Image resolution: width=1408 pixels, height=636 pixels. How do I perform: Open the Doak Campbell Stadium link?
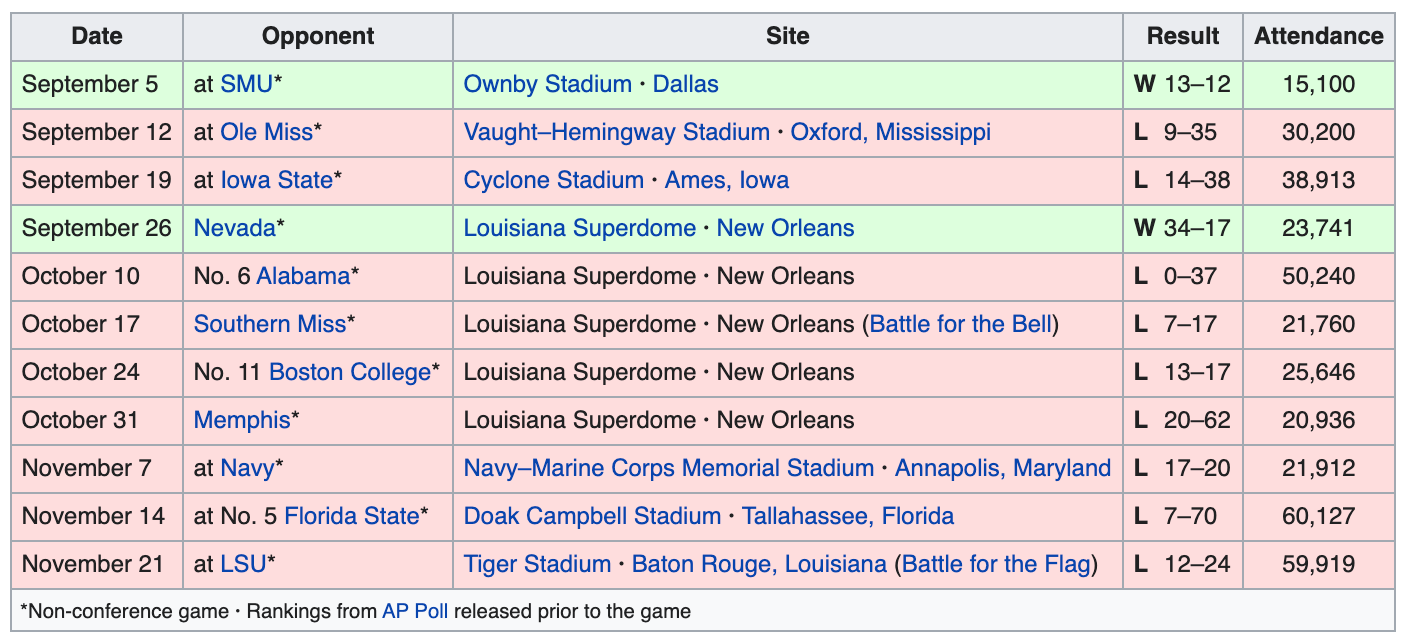click(x=592, y=516)
